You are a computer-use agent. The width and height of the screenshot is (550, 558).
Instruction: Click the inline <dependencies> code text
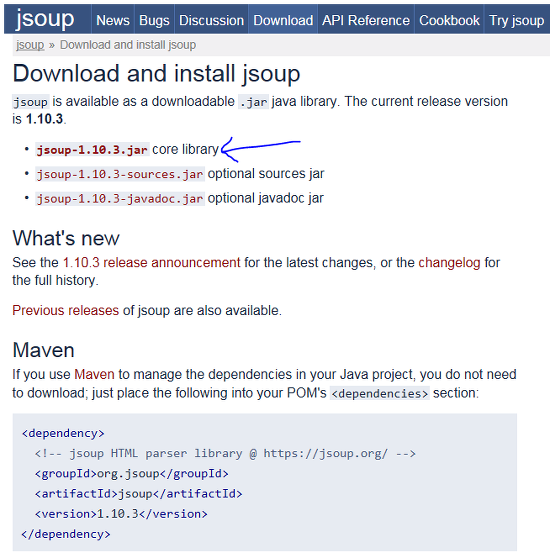coord(380,394)
